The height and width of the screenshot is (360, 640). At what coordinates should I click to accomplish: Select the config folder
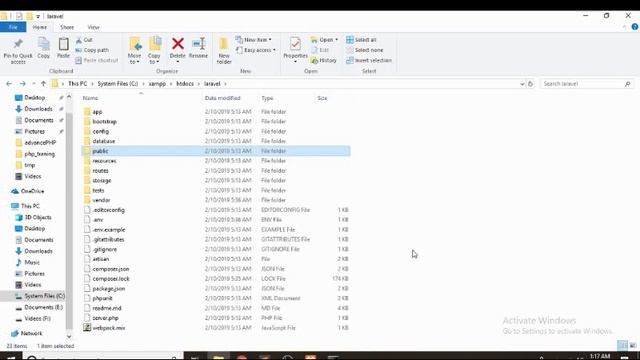pos(216,131)
